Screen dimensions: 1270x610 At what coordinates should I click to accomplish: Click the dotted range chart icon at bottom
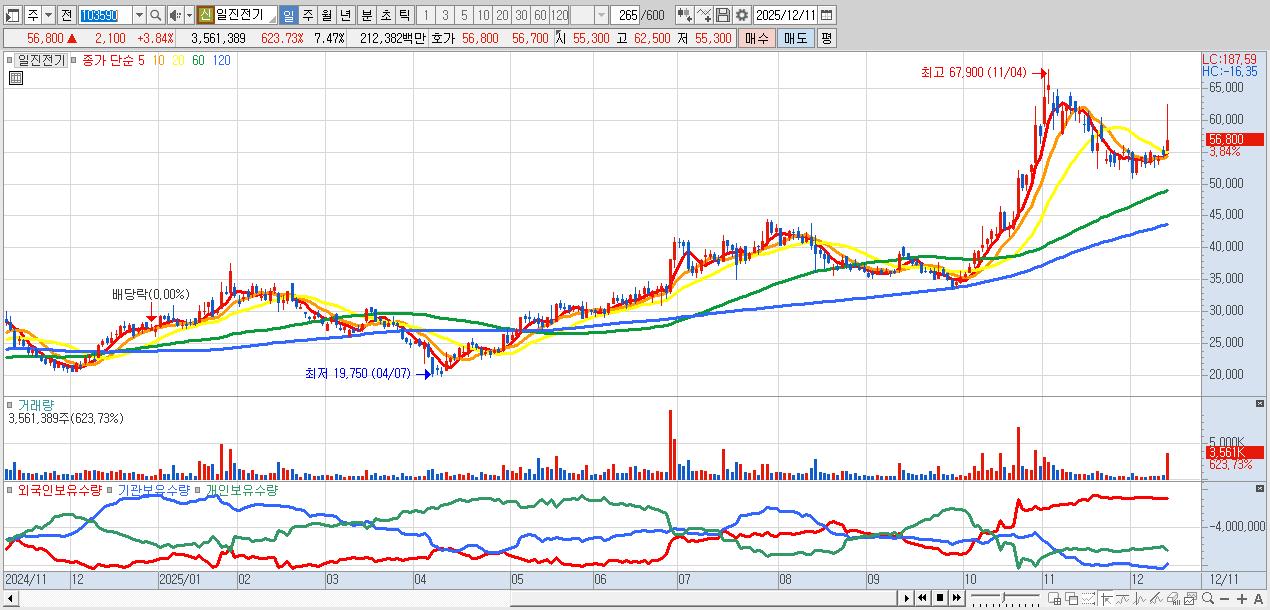[1088, 599]
